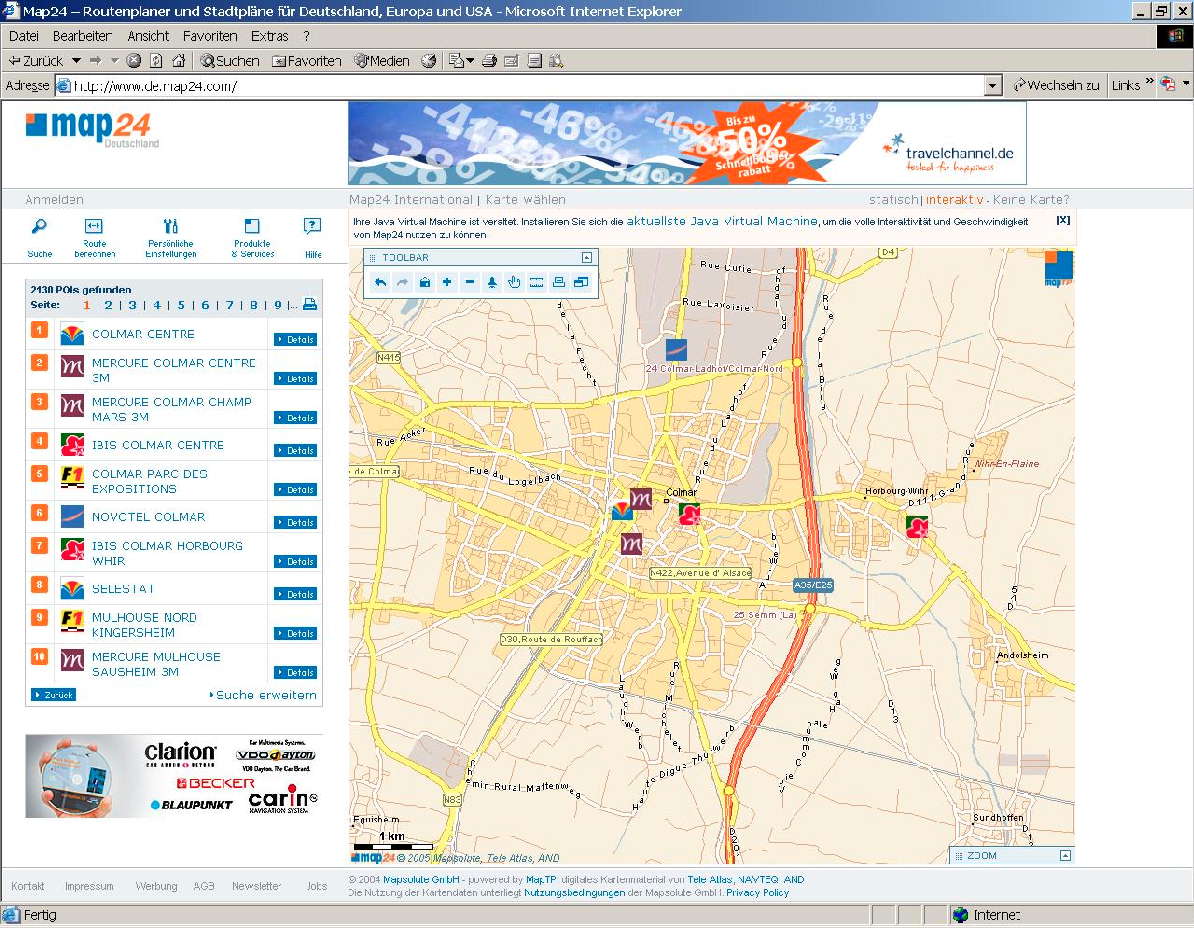Close the Java Virtual Machine notice
Viewport: 1194px width, 928px height.
pyautogui.click(x=1063, y=220)
